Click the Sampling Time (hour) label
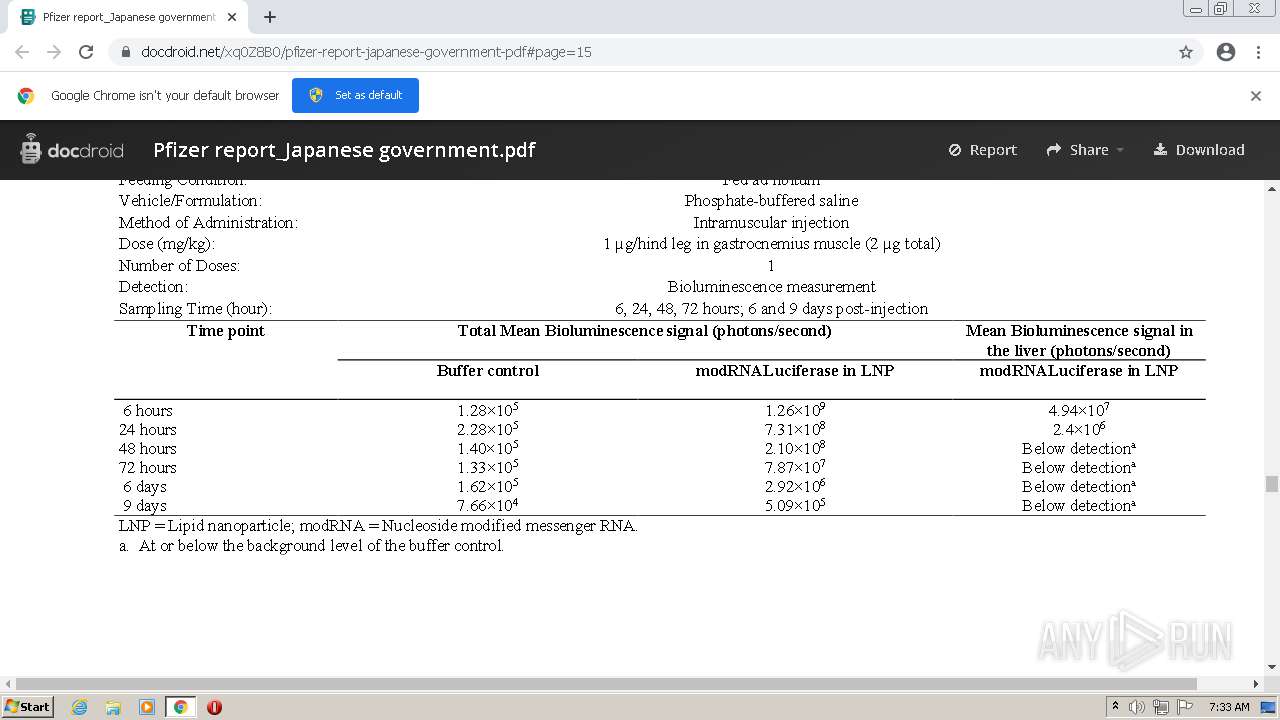1280x720 pixels. (x=195, y=309)
